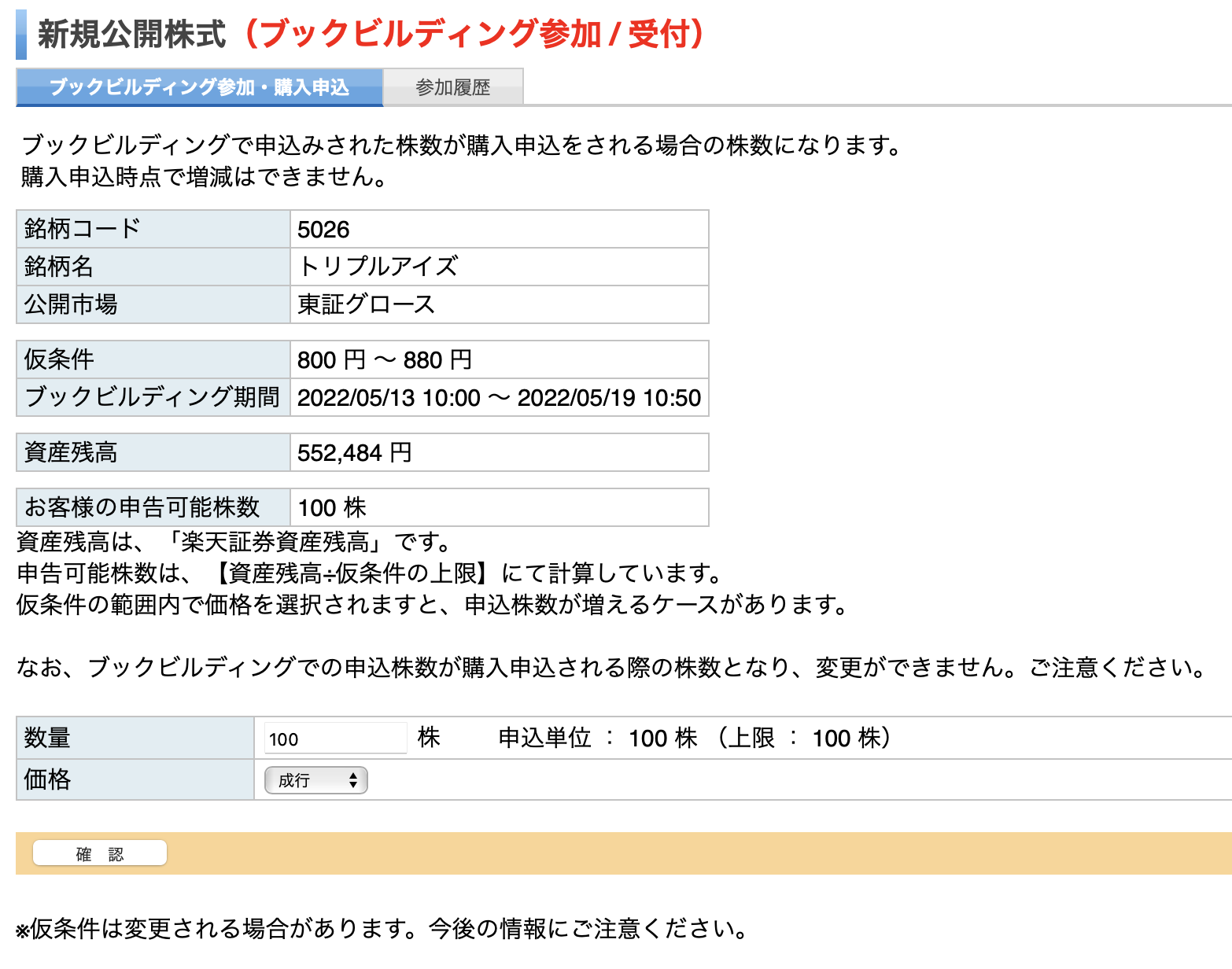Open the 価格 dropdown showing 成行
The height and width of the screenshot is (969, 1232).
(x=316, y=780)
